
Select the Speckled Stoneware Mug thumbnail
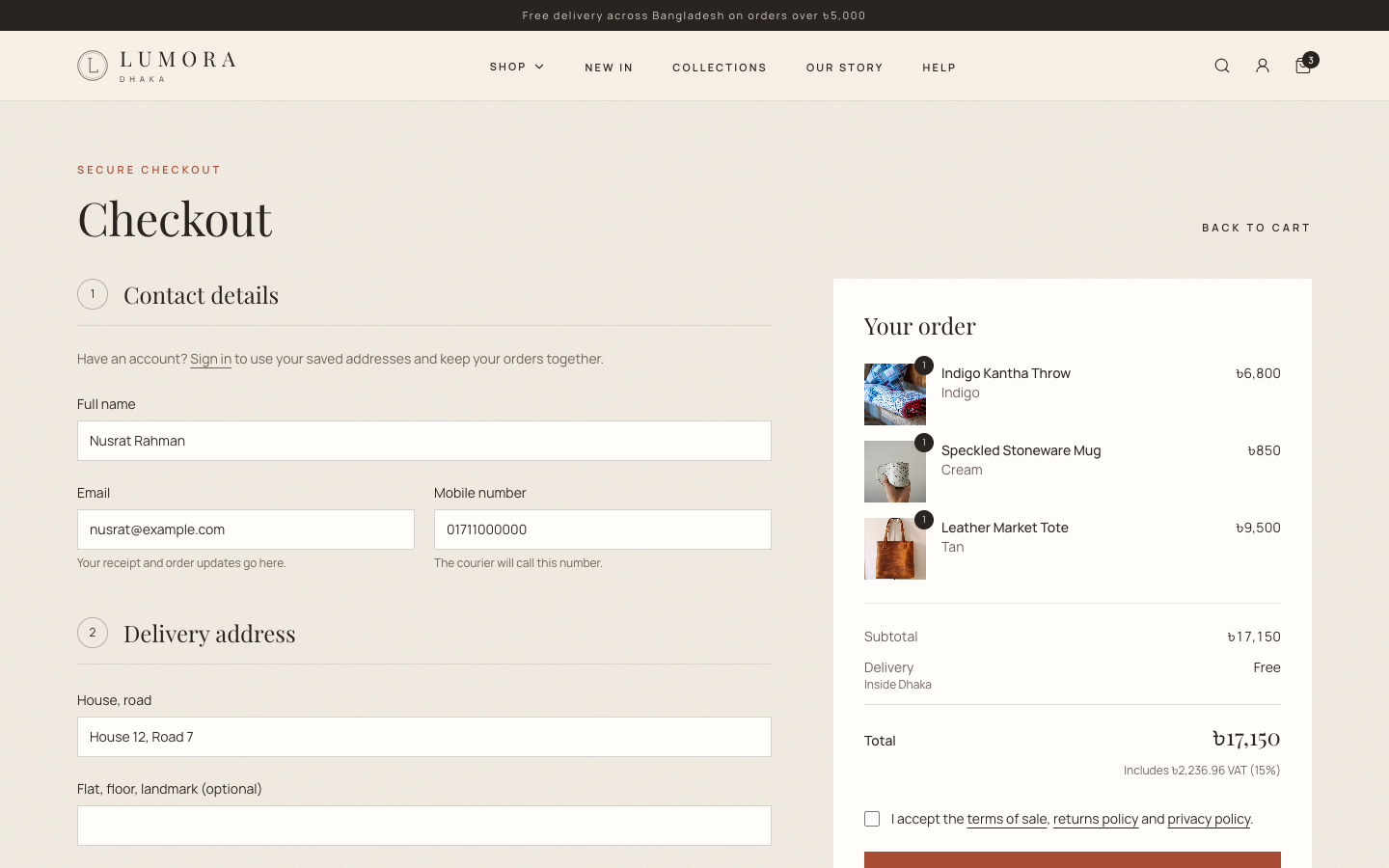895,472
